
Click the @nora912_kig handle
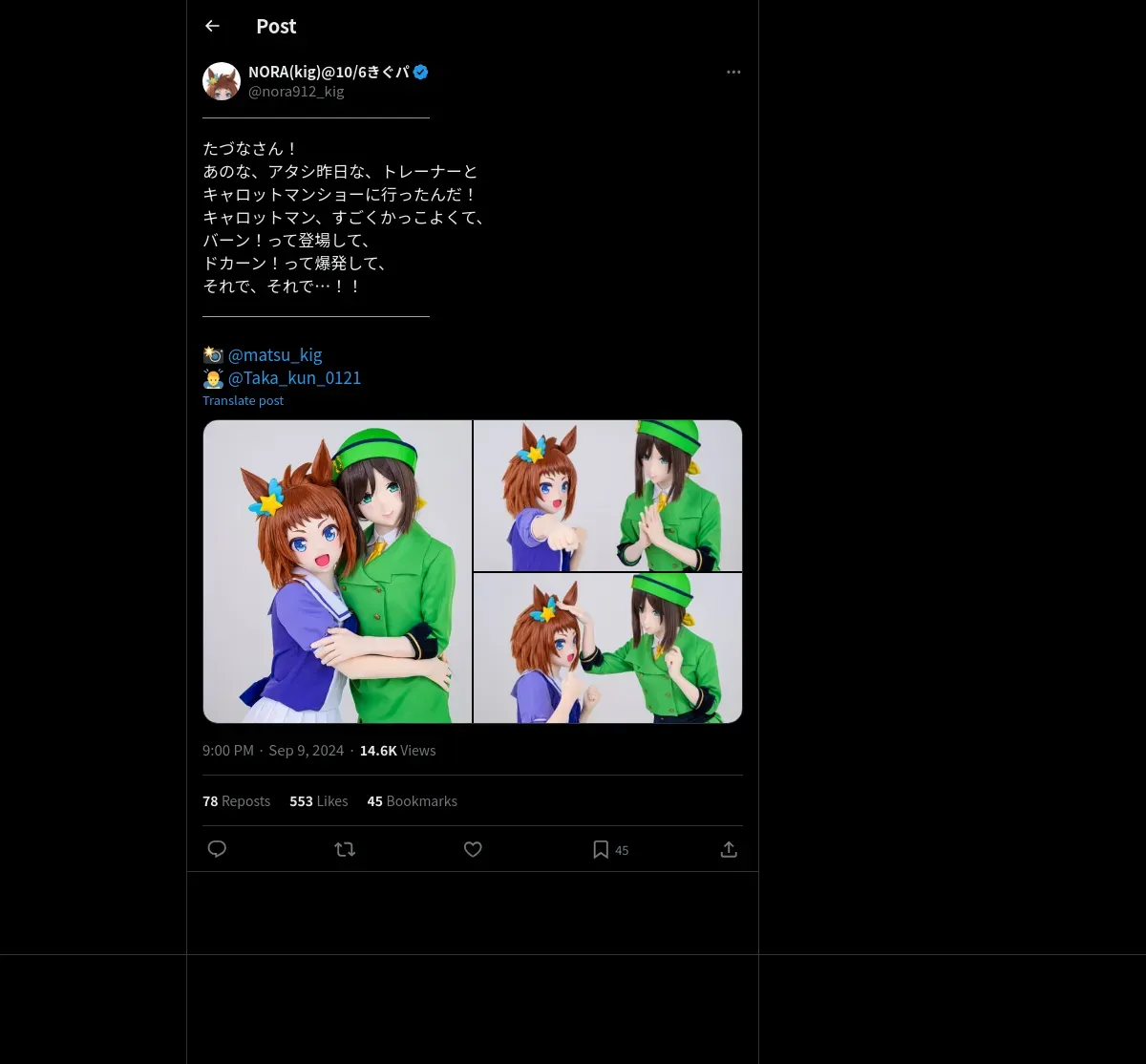tap(296, 92)
